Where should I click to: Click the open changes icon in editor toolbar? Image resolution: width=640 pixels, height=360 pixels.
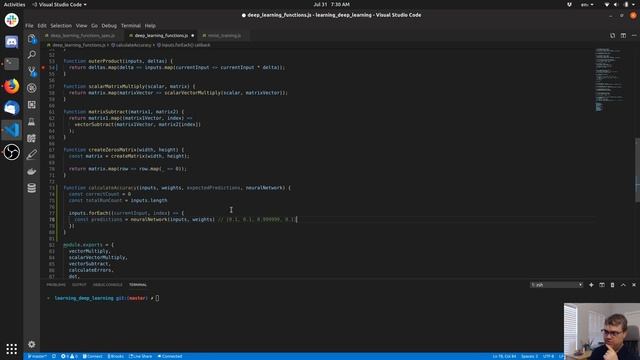click(x=612, y=36)
